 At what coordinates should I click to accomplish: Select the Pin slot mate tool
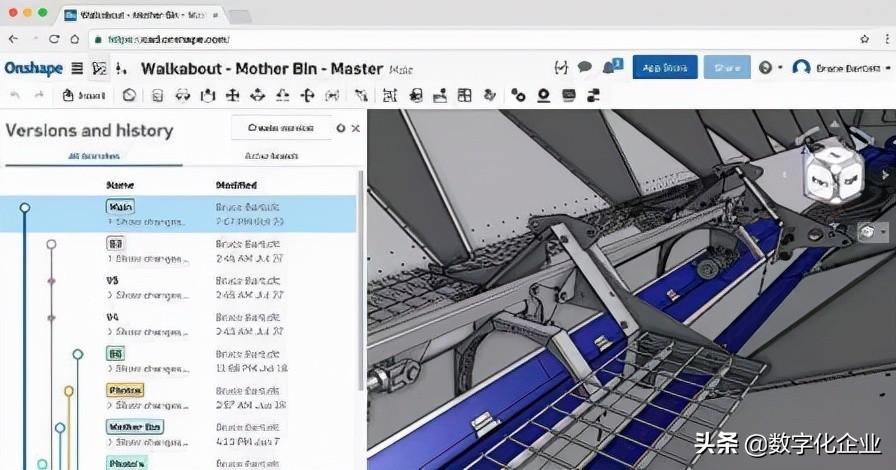(x=282, y=95)
